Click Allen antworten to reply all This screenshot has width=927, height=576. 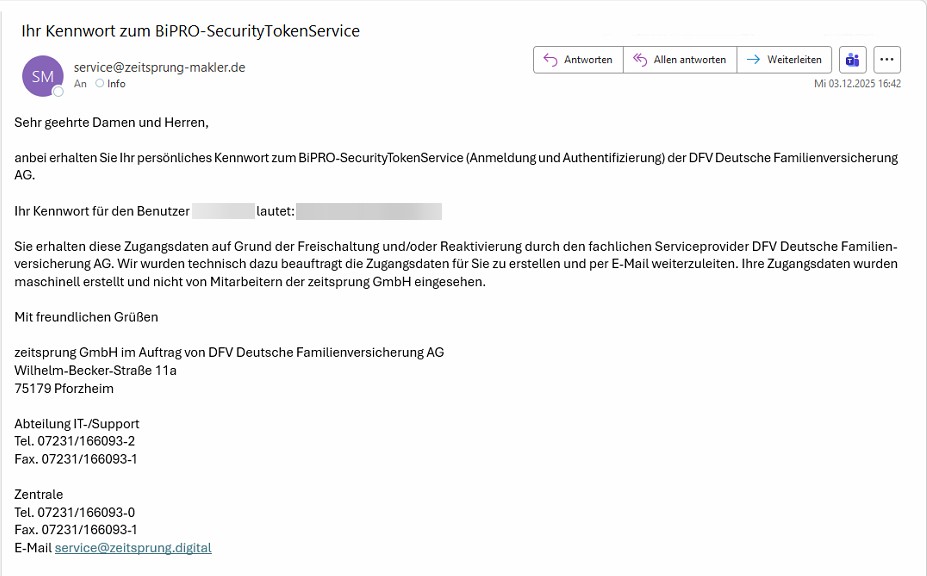680,60
